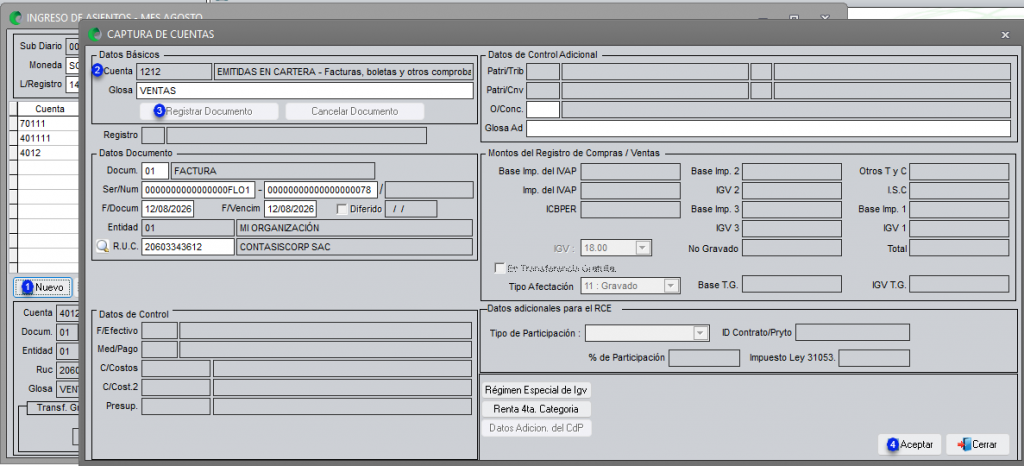Open Renta 4ta. Categoria
This screenshot has width=1024, height=466.
point(536,409)
